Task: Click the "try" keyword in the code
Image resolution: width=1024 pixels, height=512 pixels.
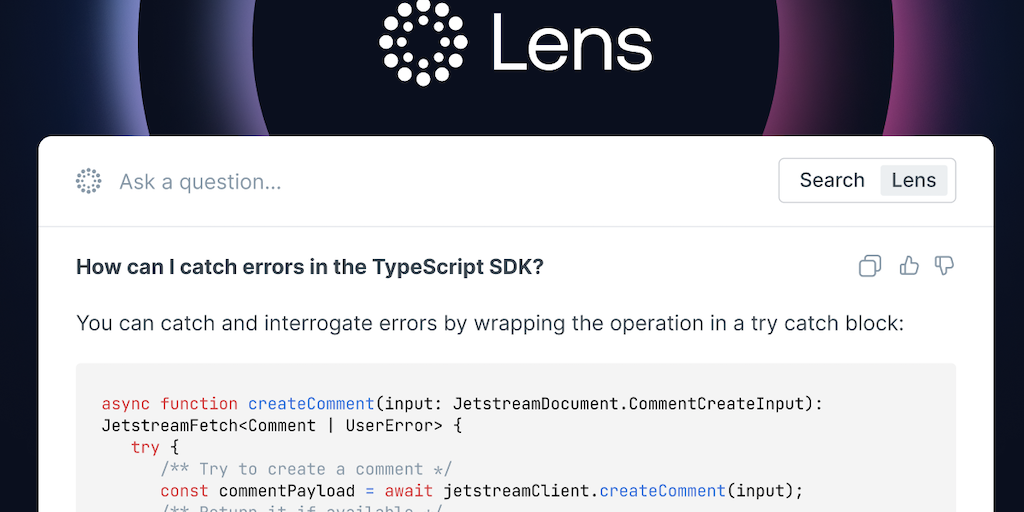Action: tap(145, 447)
